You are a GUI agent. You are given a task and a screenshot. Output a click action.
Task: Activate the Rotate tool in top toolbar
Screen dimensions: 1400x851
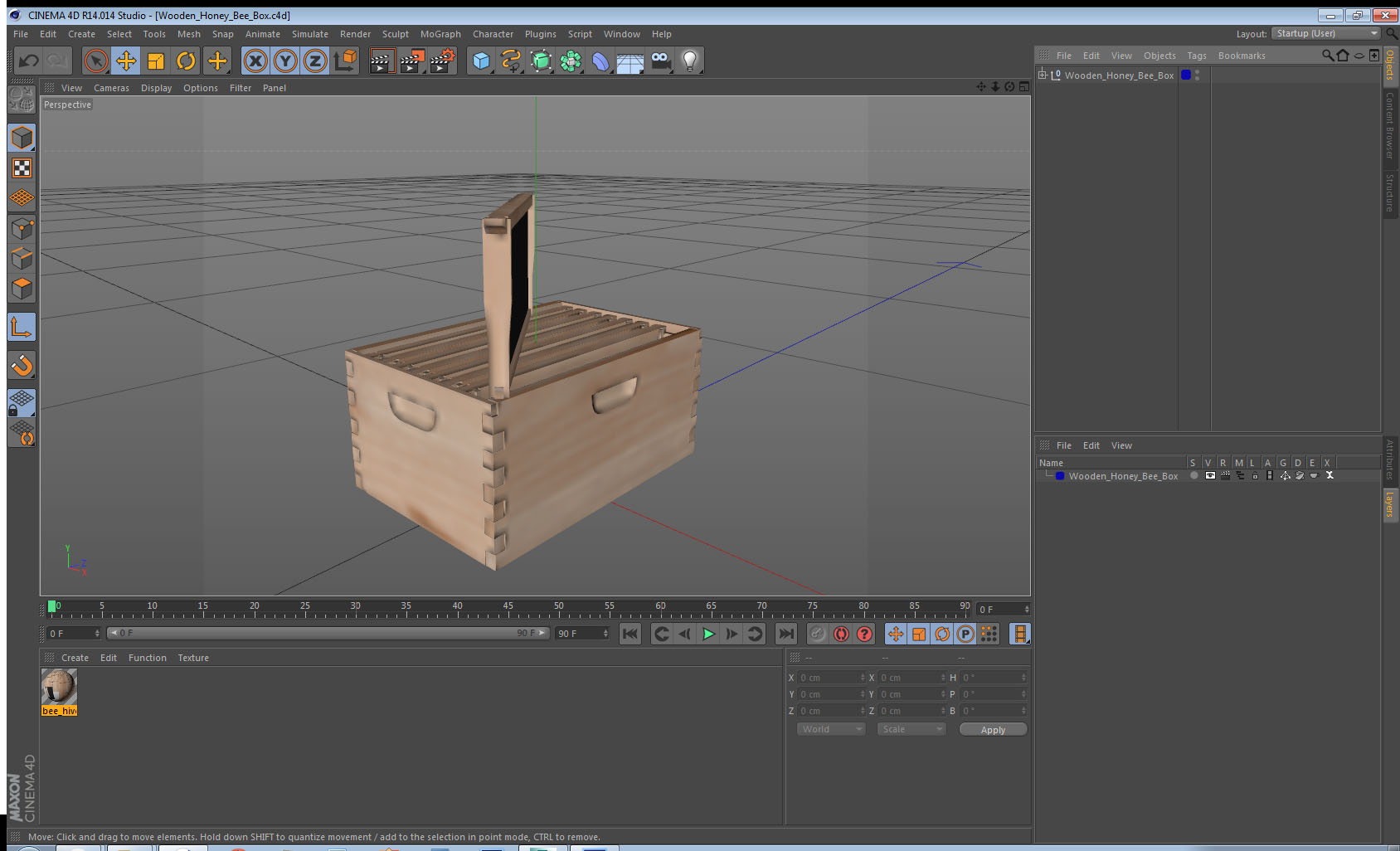pyautogui.click(x=186, y=61)
